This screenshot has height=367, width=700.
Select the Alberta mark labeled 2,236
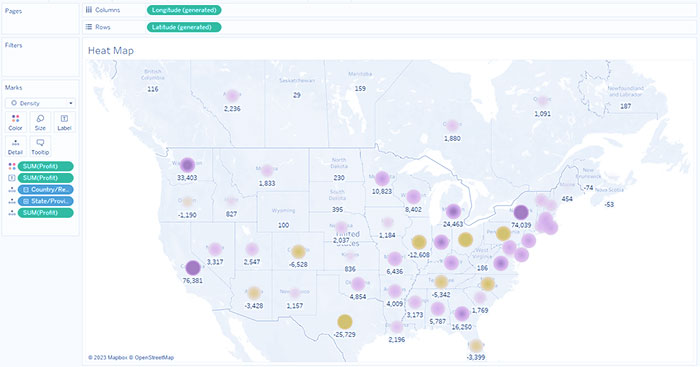(x=232, y=96)
